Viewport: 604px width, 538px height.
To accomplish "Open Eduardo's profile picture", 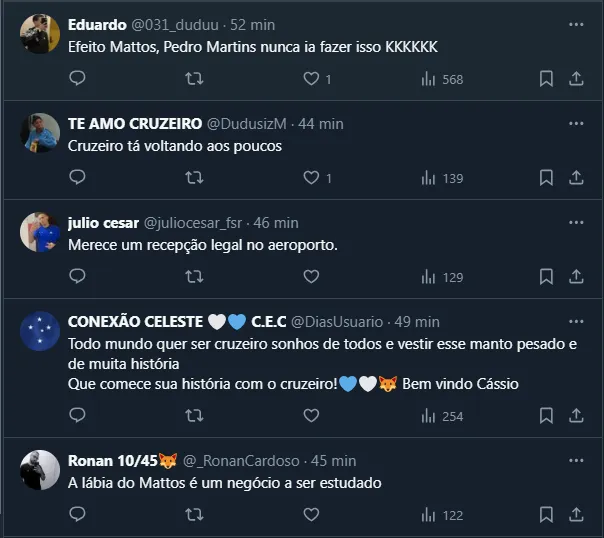I will pos(40,35).
